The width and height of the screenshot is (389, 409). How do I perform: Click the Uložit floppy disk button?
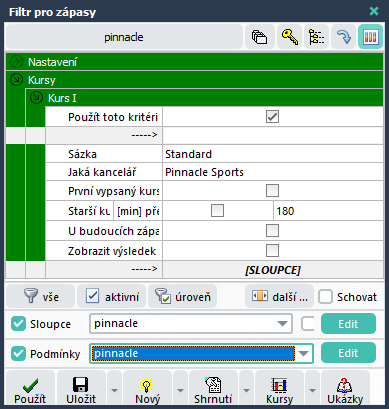(81, 389)
